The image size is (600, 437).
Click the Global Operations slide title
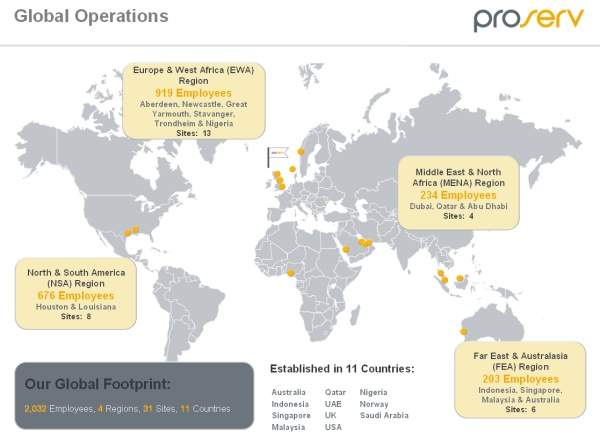(91, 17)
